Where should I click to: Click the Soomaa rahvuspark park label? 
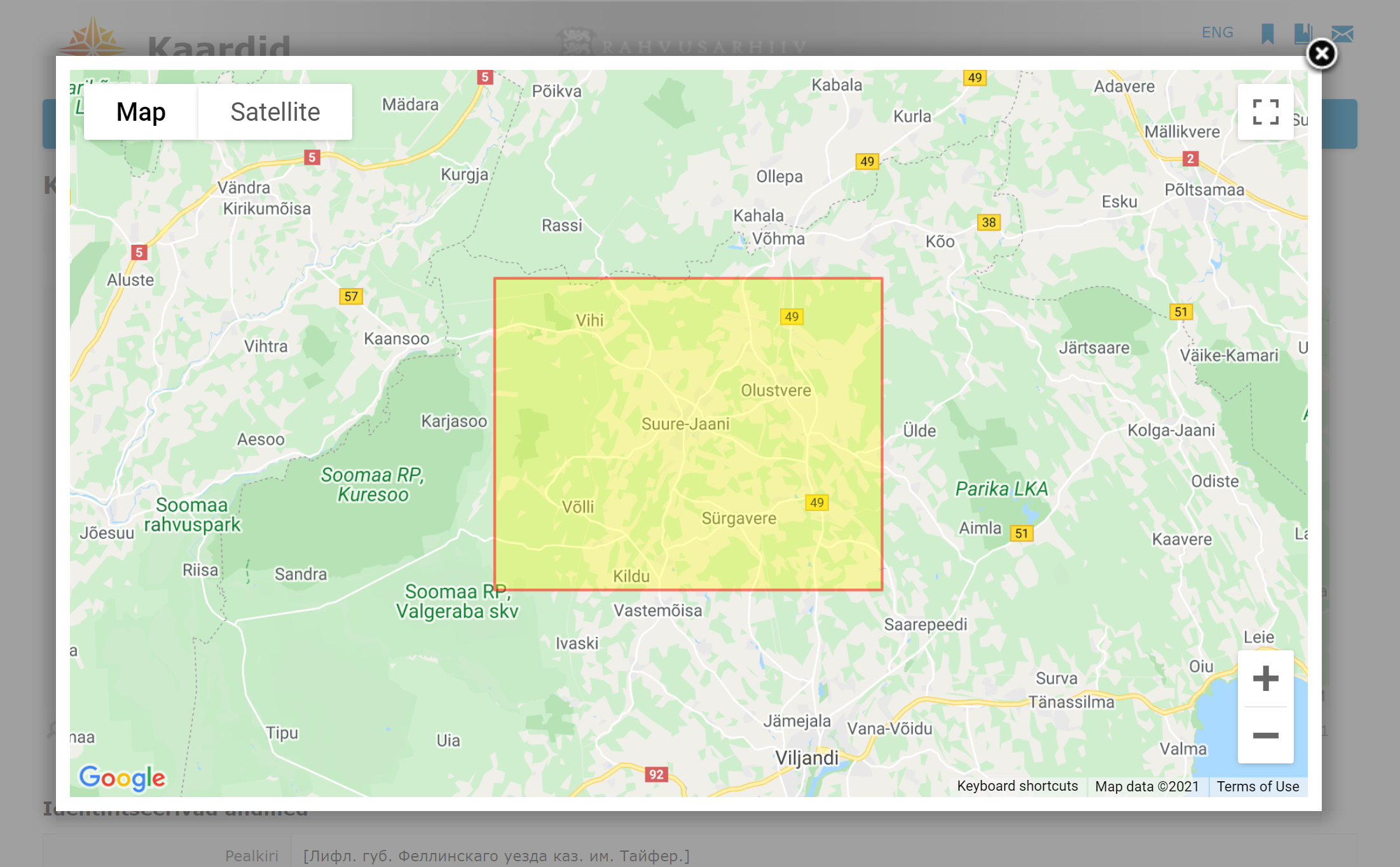(x=192, y=514)
